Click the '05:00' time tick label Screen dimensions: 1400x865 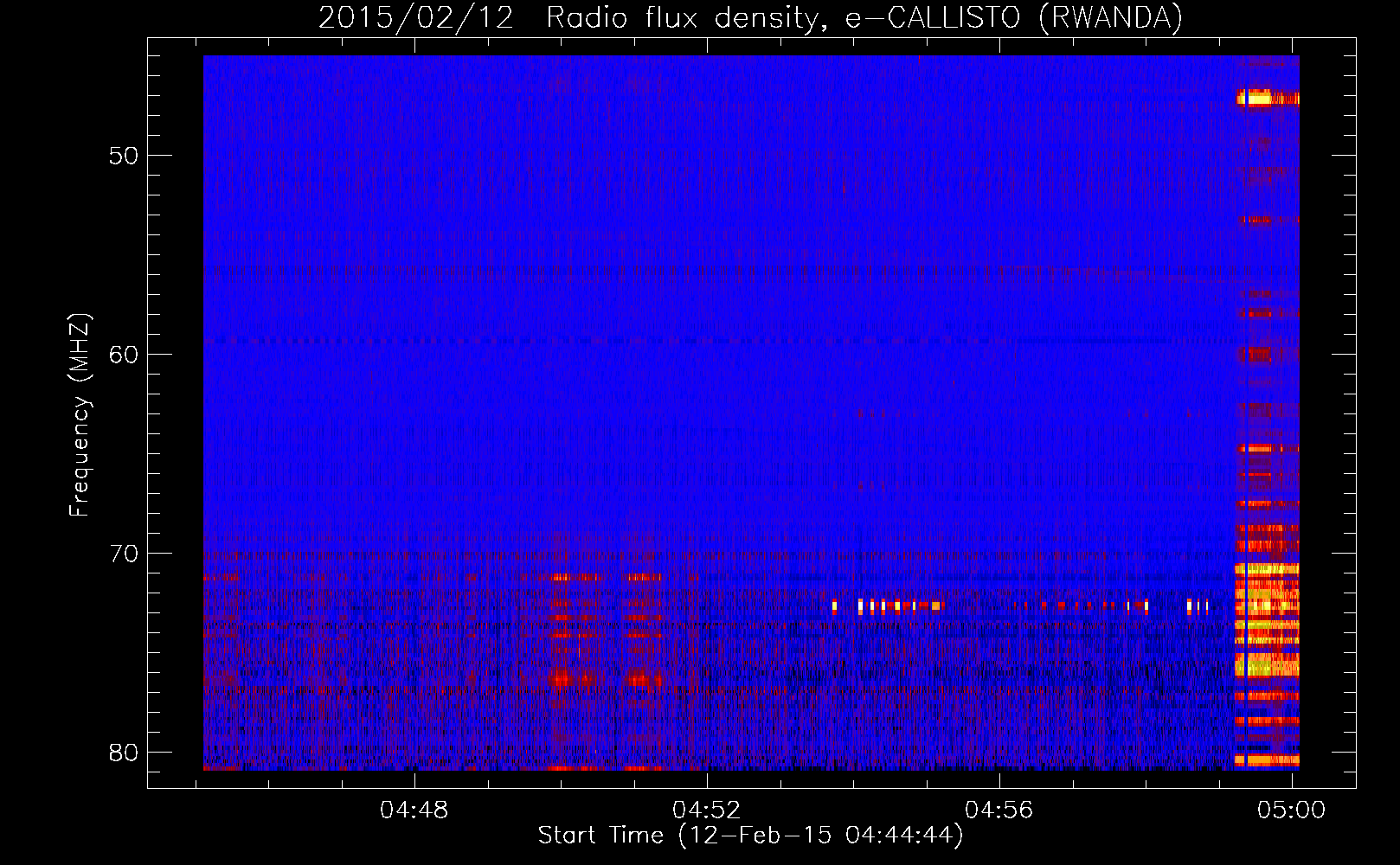pyautogui.click(x=1292, y=810)
